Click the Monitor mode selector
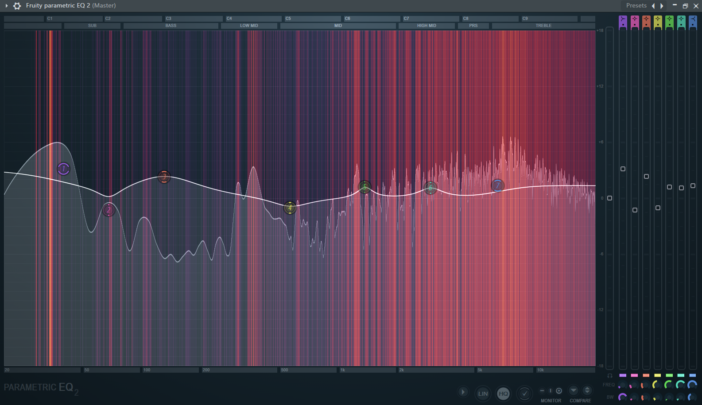The width and height of the screenshot is (702, 405). click(x=550, y=390)
